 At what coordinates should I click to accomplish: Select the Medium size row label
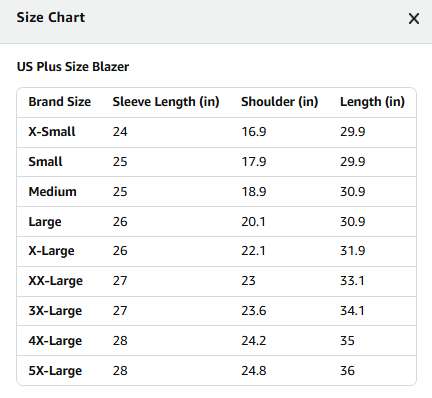pyautogui.click(x=53, y=192)
